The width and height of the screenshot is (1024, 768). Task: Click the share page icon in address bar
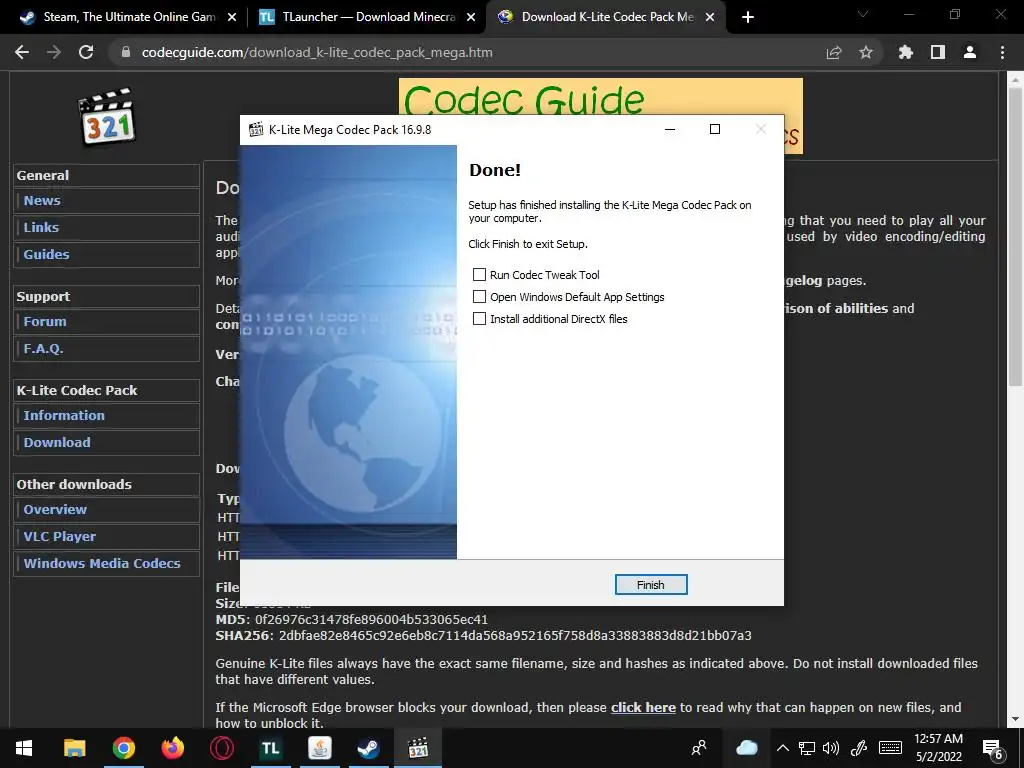[x=834, y=52]
